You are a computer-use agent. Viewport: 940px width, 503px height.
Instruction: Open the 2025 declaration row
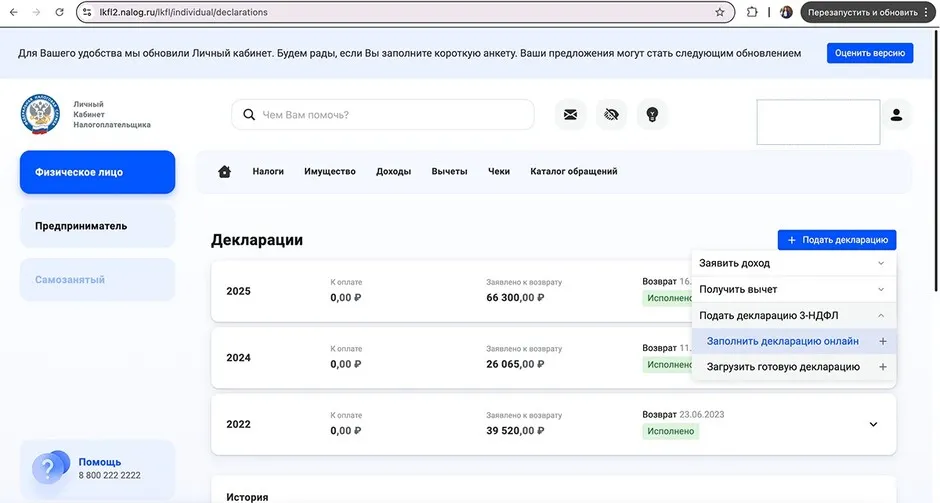coord(451,291)
